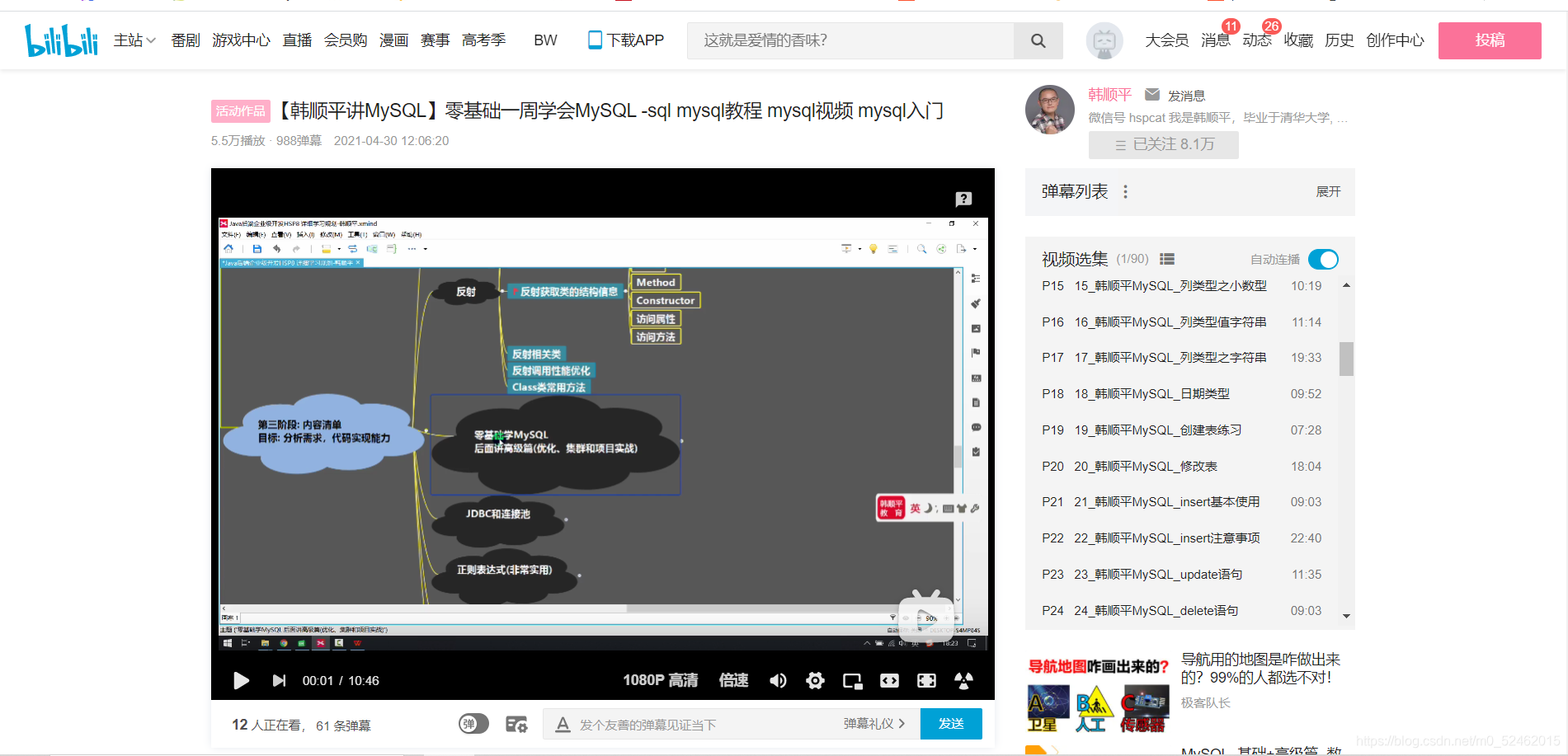Image resolution: width=1568 pixels, height=756 pixels.
Task: Select P16 列类型值字符串 episode
Action: click(x=1181, y=322)
